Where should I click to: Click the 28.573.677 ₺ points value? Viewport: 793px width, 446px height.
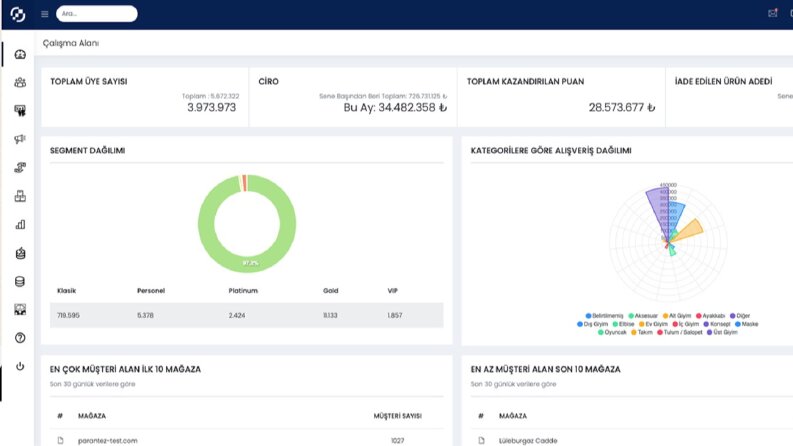tap(622, 107)
